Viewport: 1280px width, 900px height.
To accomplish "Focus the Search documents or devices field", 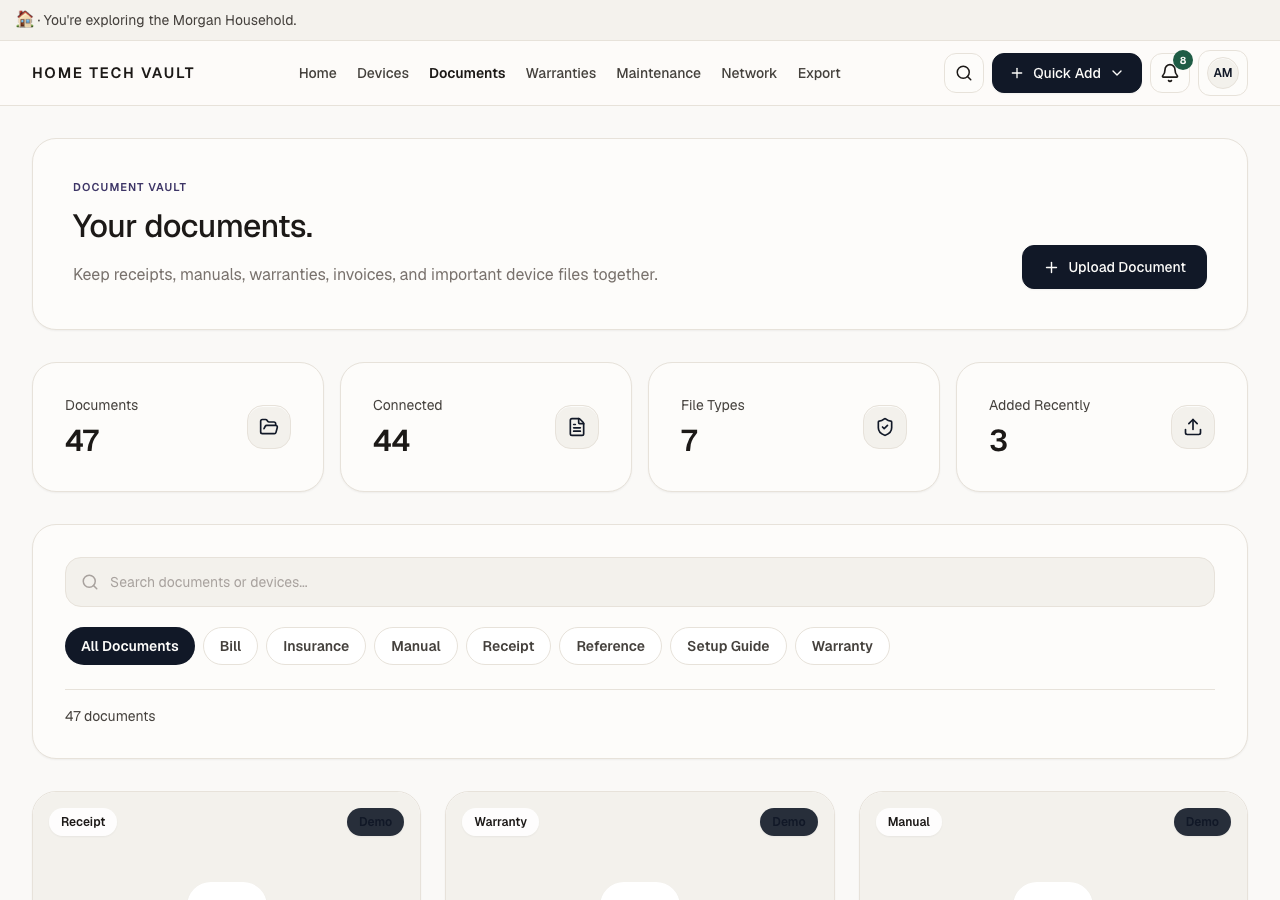I will pyautogui.click(x=640, y=582).
